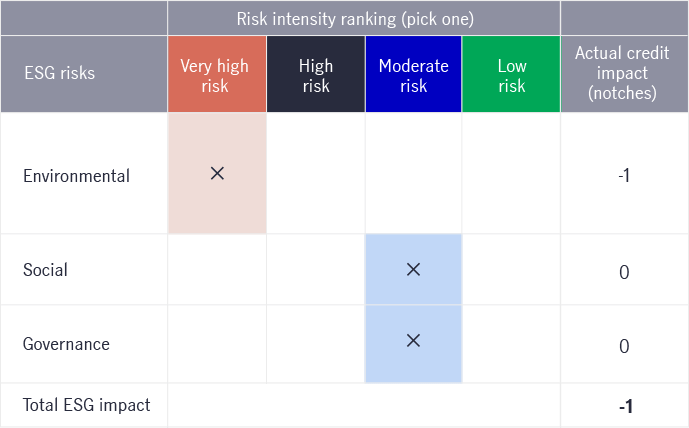Click Social credit impact value 0
689x428 pixels.
[x=624, y=272]
